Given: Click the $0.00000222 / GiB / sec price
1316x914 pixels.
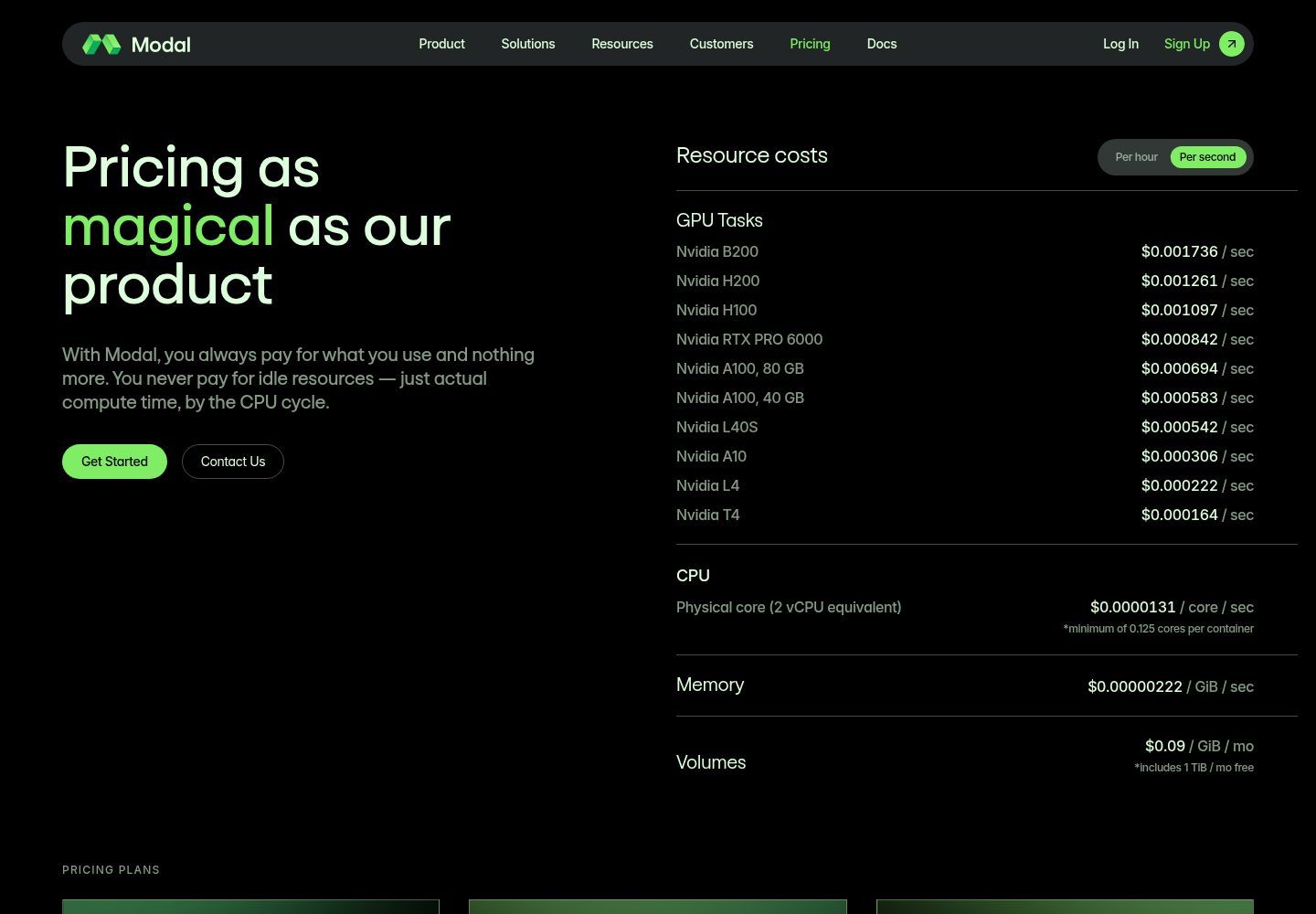Looking at the screenshot, I should (1171, 686).
